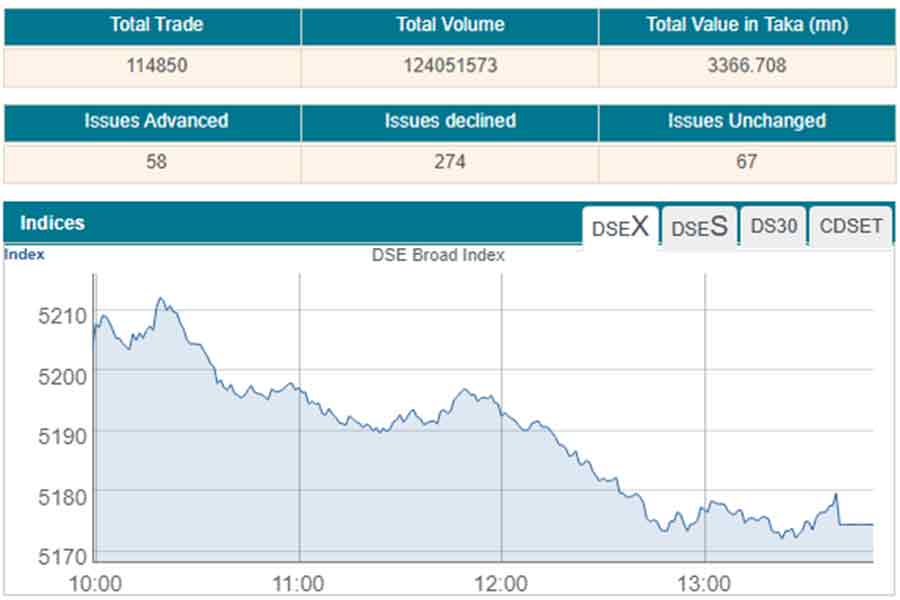This screenshot has height=600, width=900.
Task: Click the 3366.708 total value cell
Action: (x=747, y=66)
